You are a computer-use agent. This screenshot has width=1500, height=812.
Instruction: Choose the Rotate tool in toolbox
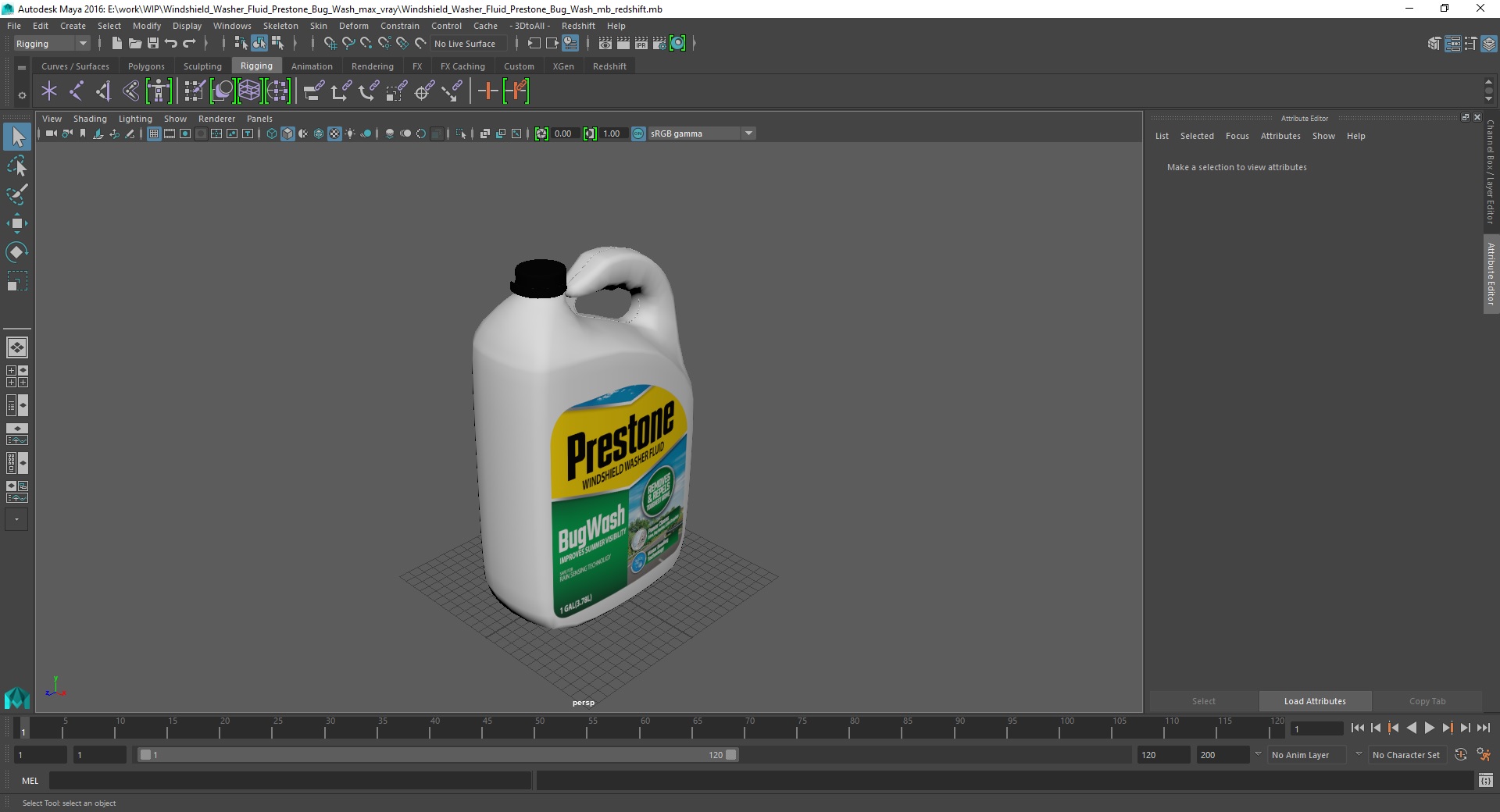[x=17, y=252]
